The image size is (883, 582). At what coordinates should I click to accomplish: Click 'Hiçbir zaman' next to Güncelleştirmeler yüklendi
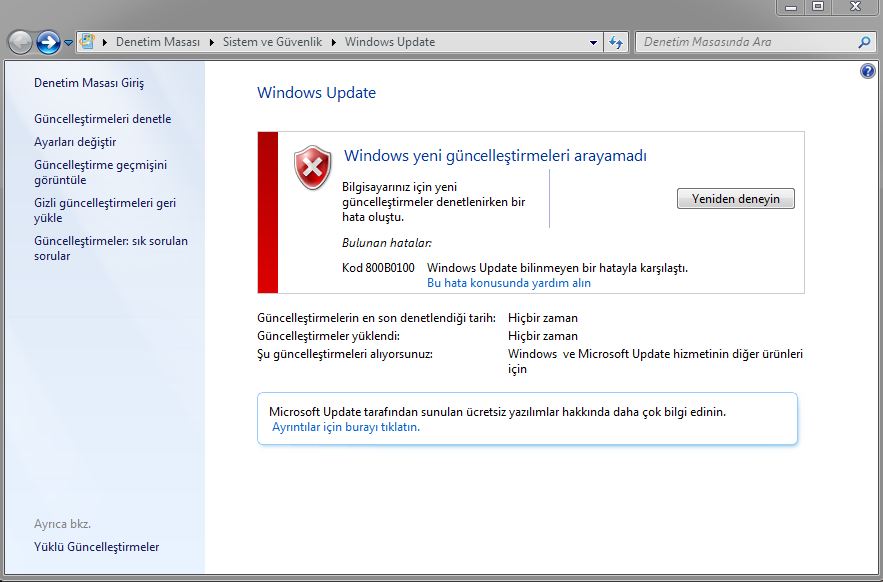(x=543, y=336)
